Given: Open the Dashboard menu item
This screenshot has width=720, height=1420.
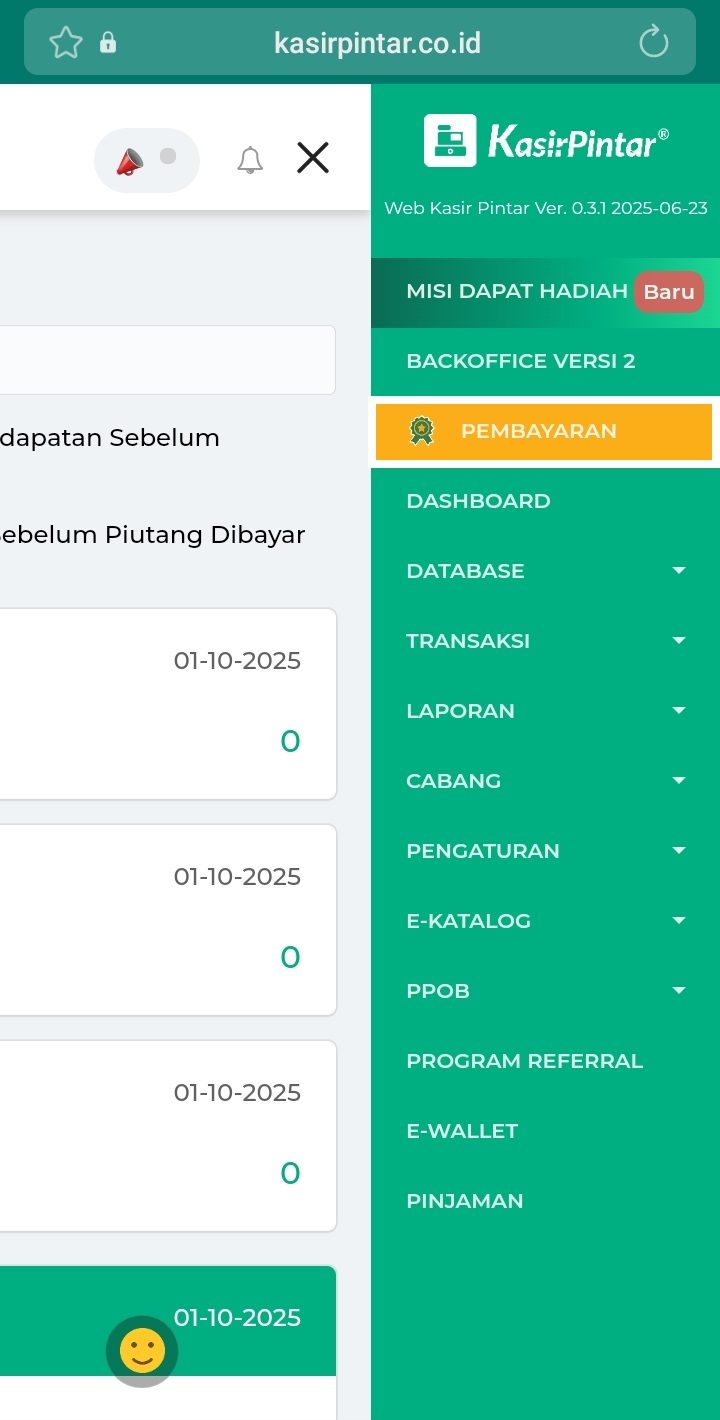Looking at the screenshot, I should pos(478,501).
